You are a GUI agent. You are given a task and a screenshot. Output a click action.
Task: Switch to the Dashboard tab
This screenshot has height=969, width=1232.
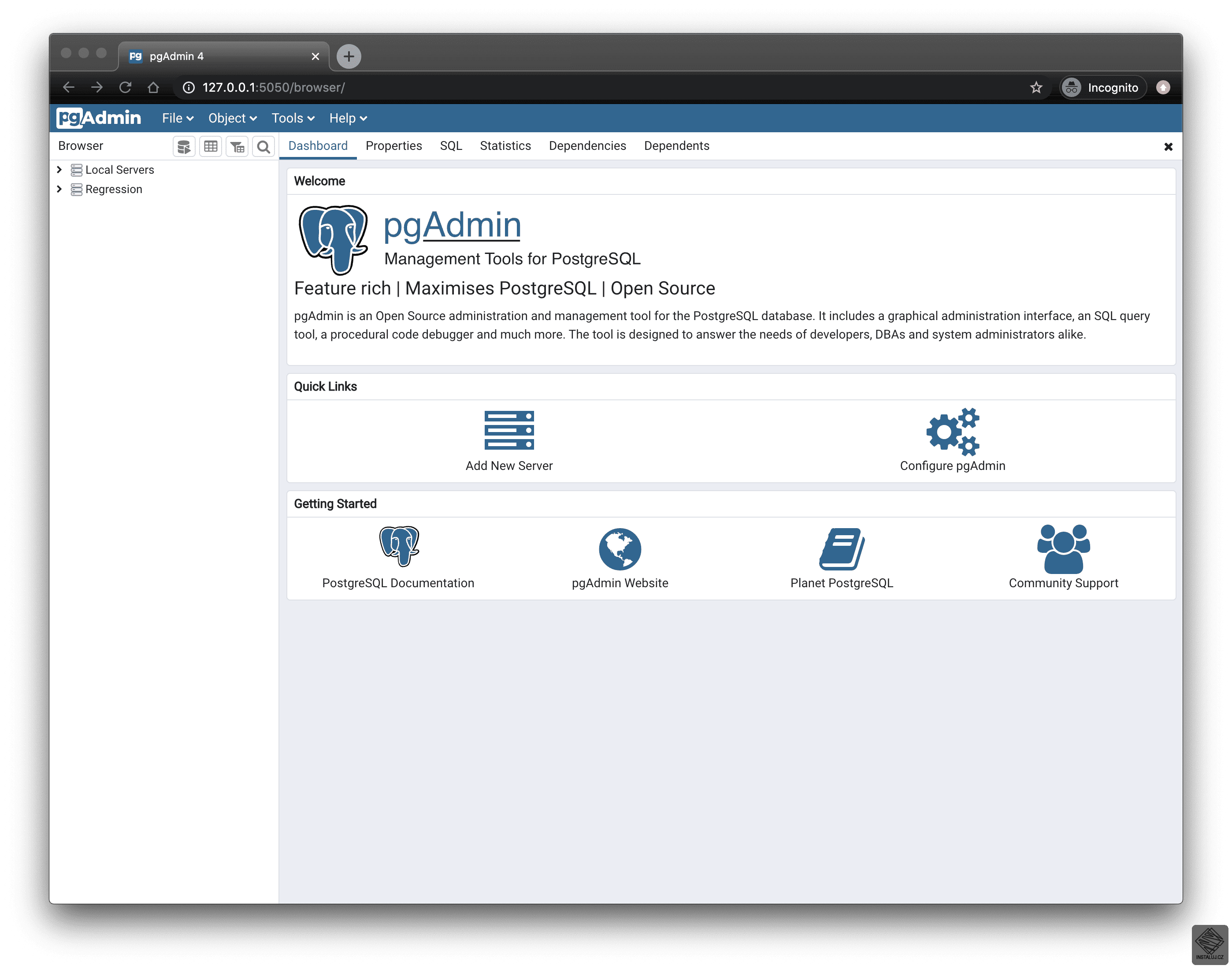(x=318, y=146)
